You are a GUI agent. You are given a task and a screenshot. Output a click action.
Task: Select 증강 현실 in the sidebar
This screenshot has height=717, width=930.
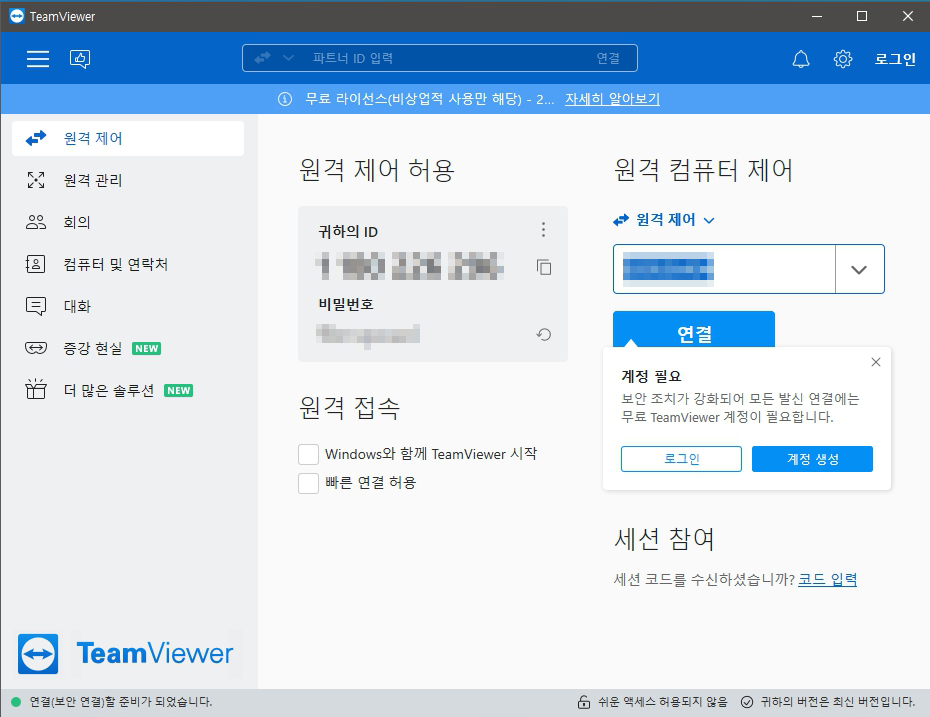pyautogui.click(x=128, y=348)
